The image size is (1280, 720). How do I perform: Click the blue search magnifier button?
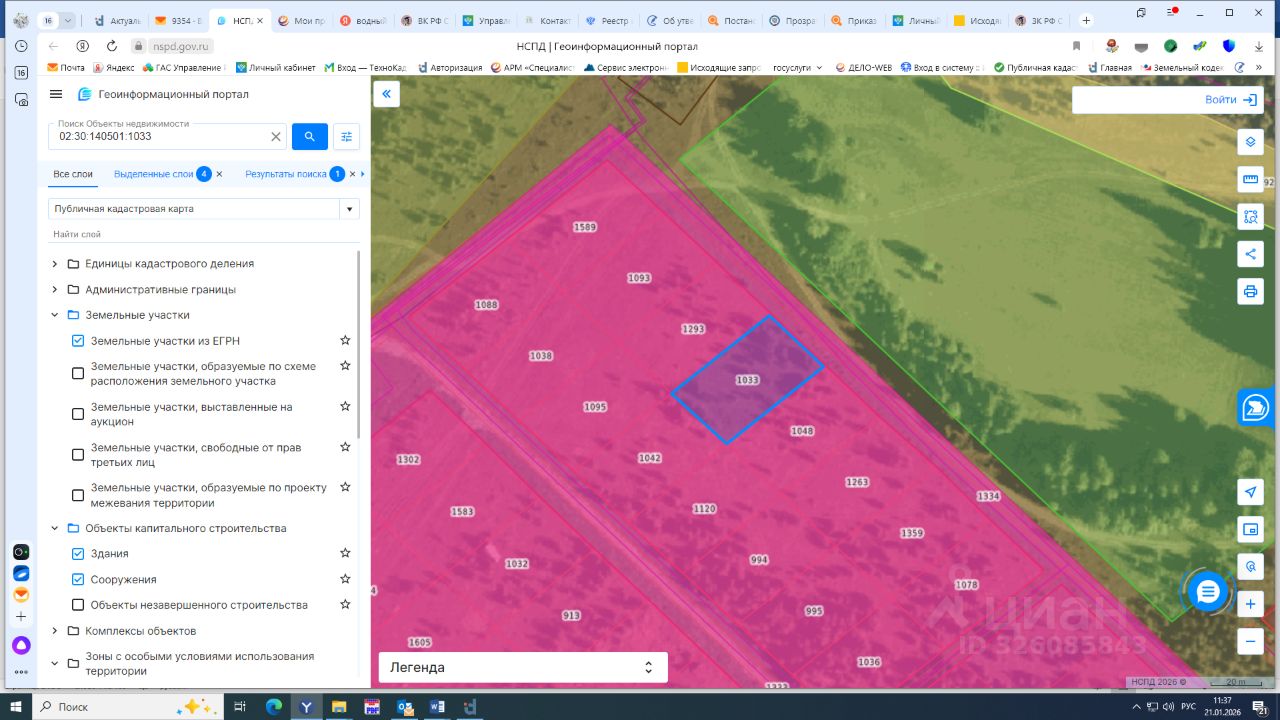(x=310, y=137)
